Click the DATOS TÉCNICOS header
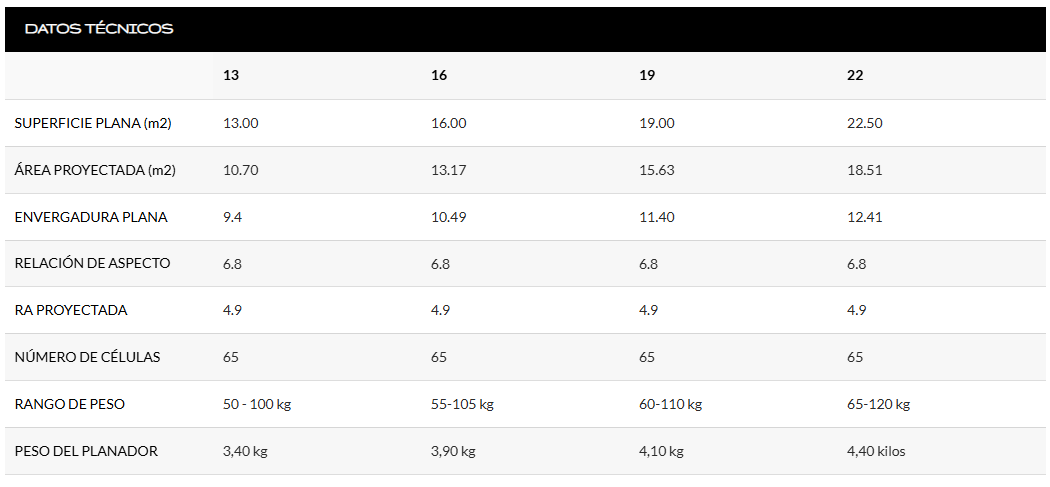This screenshot has width=1050, height=487. (x=99, y=29)
